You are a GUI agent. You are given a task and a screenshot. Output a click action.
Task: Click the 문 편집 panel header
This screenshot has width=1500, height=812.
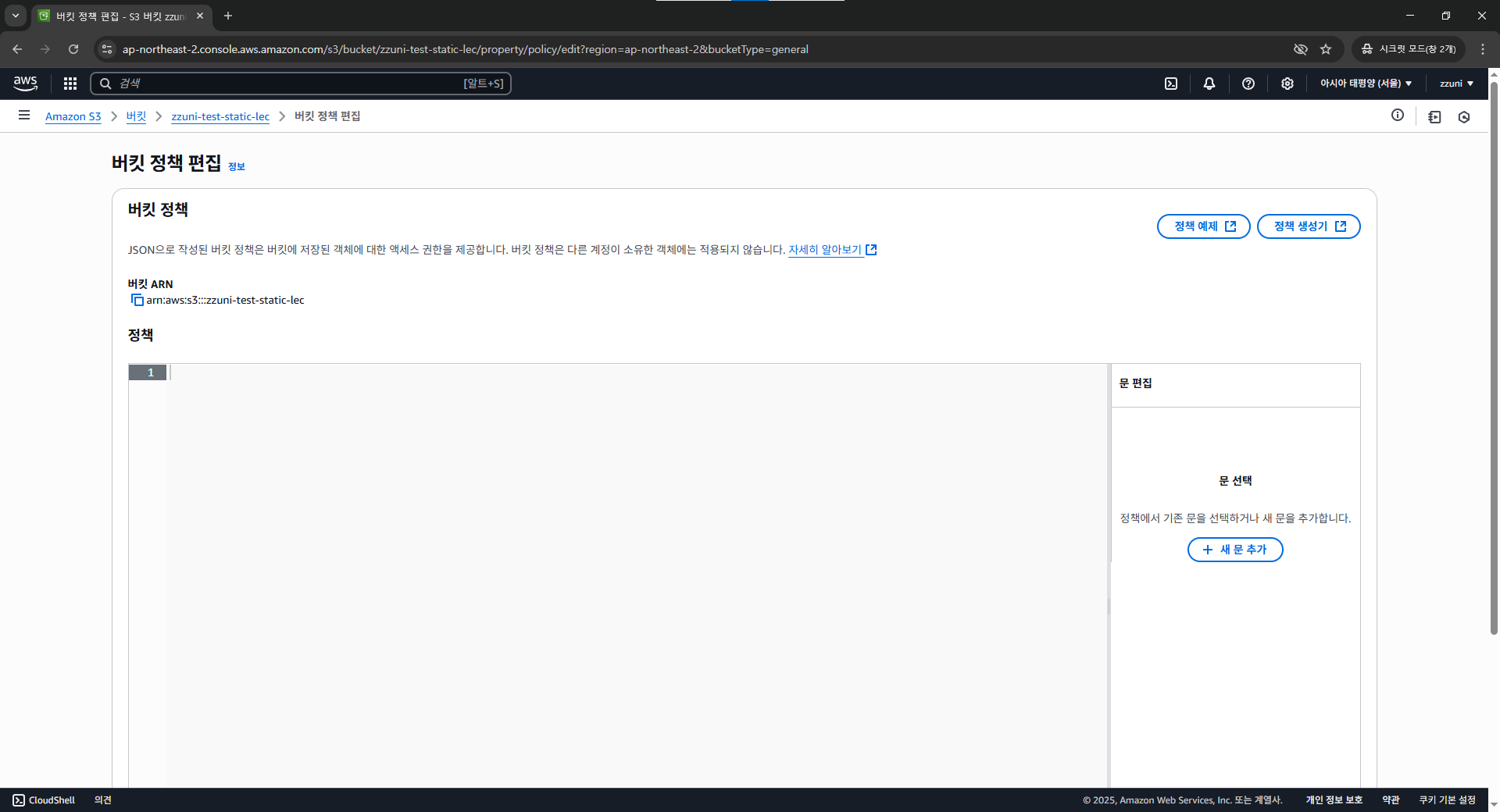[1135, 383]
